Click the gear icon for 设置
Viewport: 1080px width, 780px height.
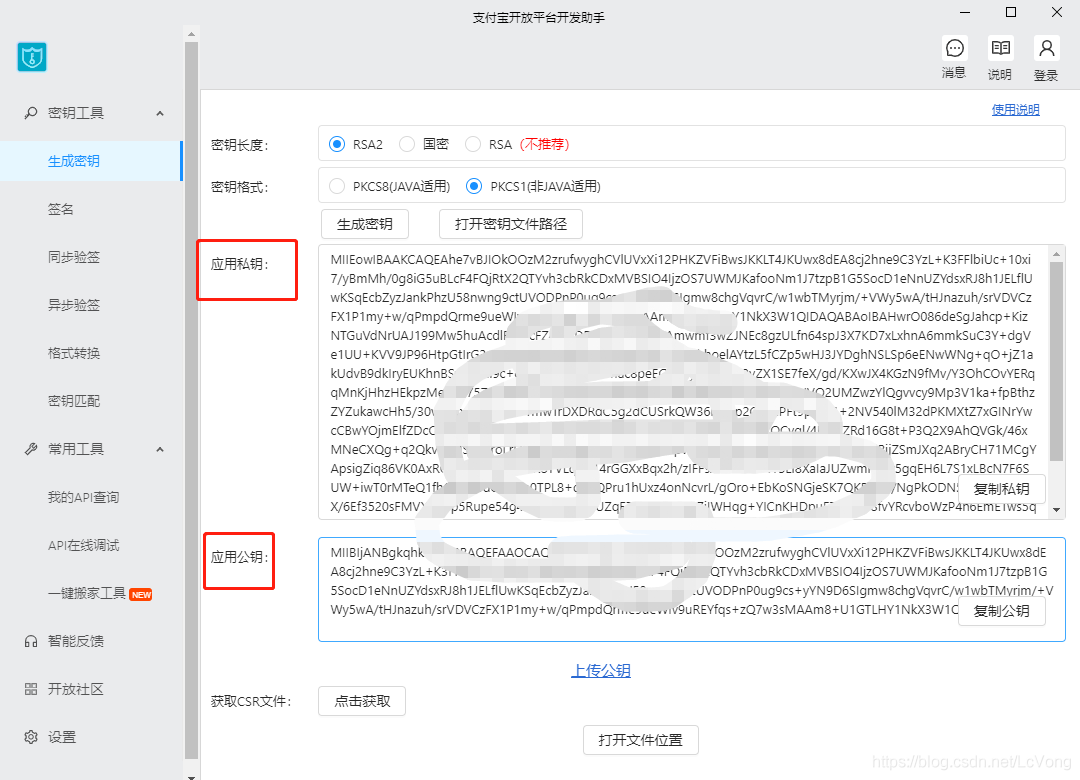(x=31, y=737)
